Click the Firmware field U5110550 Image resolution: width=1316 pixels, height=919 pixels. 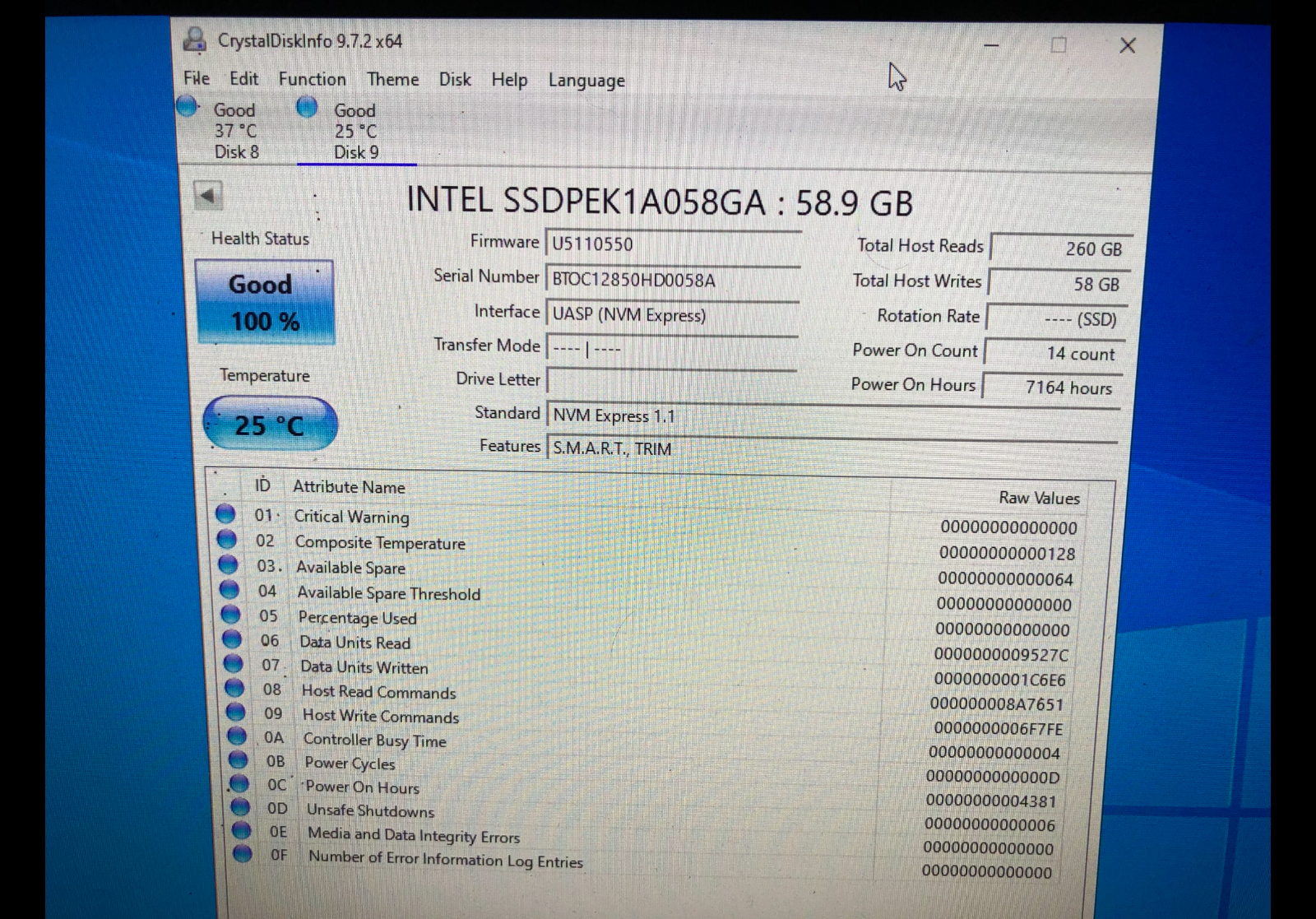tap(673, 244)
